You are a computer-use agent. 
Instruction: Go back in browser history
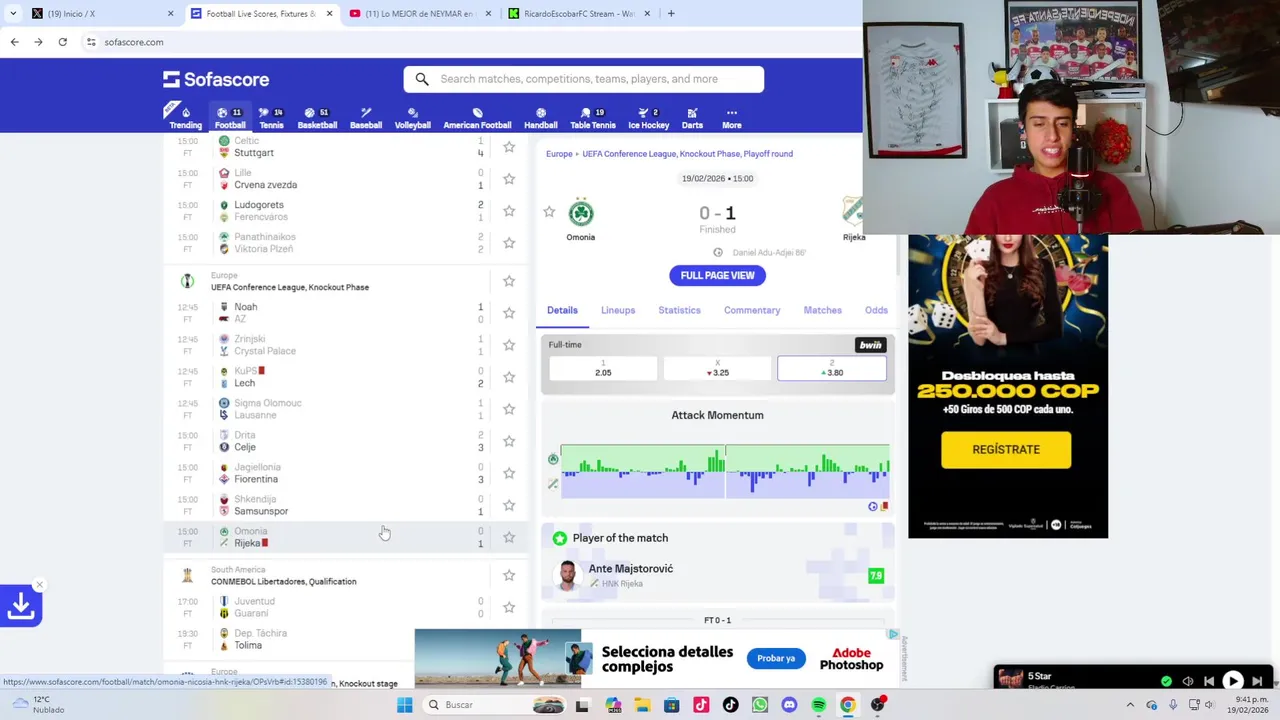pos(14,42)
